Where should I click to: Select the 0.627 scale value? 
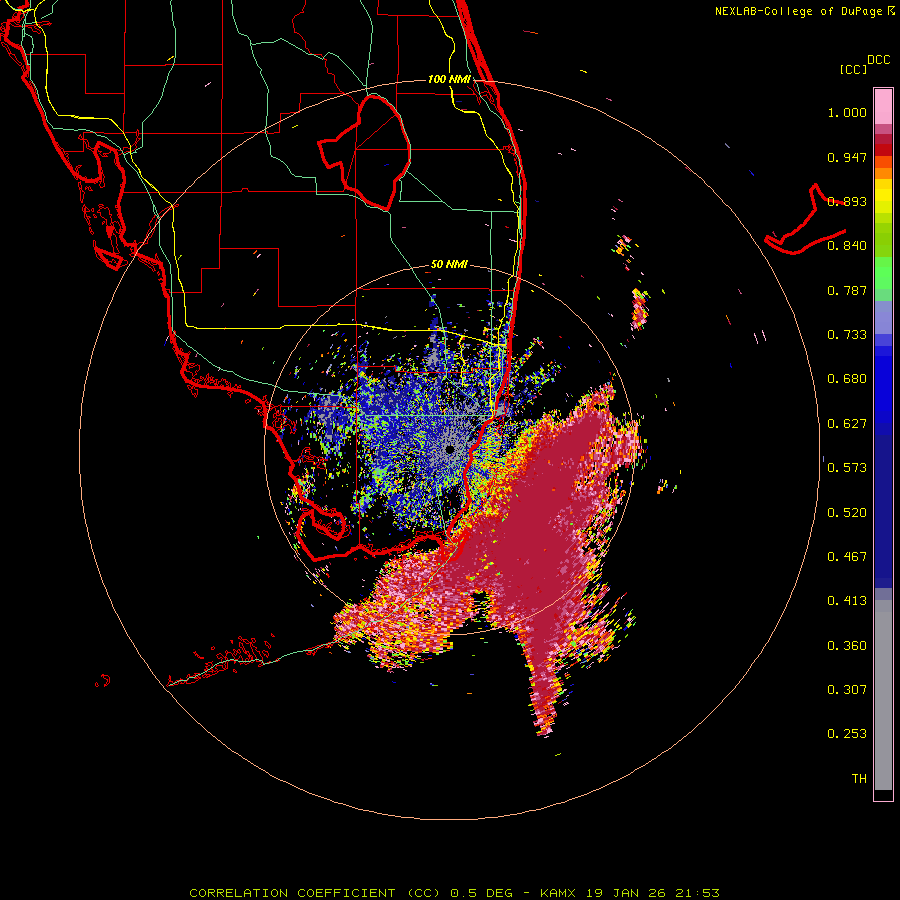tap(847, 424)
